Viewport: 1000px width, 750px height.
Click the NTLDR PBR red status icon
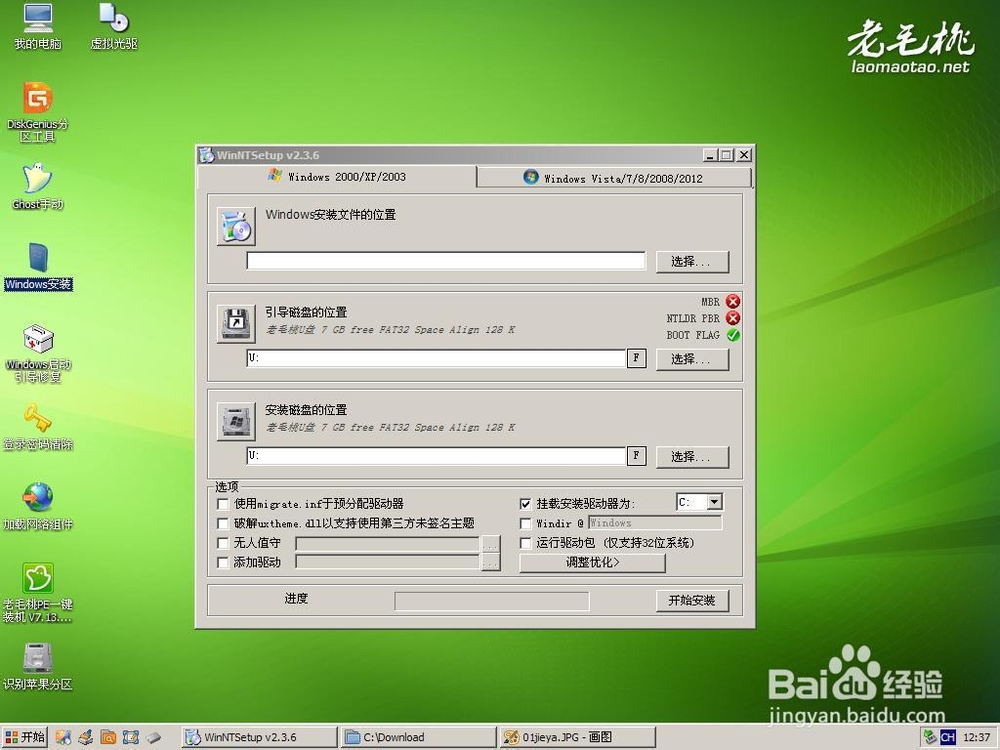click(x=733, y=318)
